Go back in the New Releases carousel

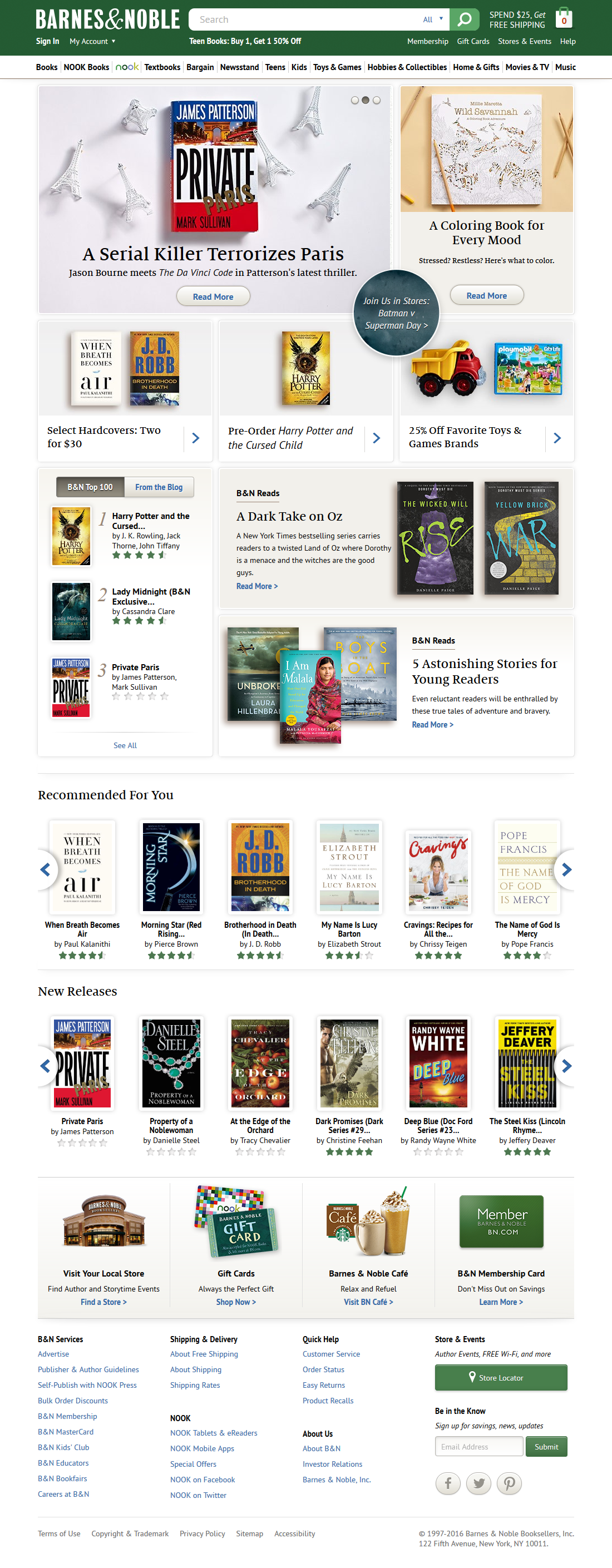(x=46, y=1066)
